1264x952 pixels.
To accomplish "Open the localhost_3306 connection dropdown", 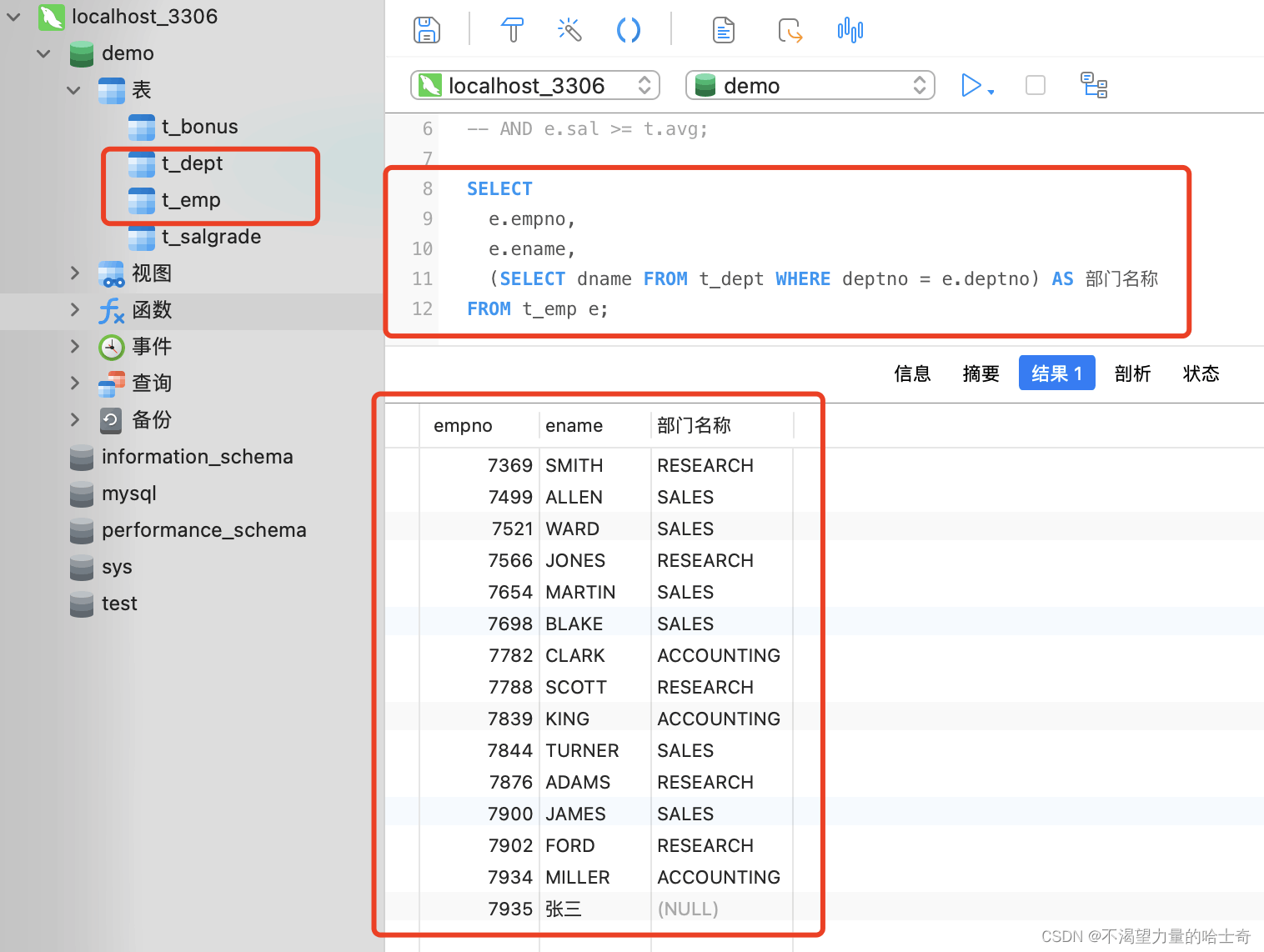I will tap(535, 85).
